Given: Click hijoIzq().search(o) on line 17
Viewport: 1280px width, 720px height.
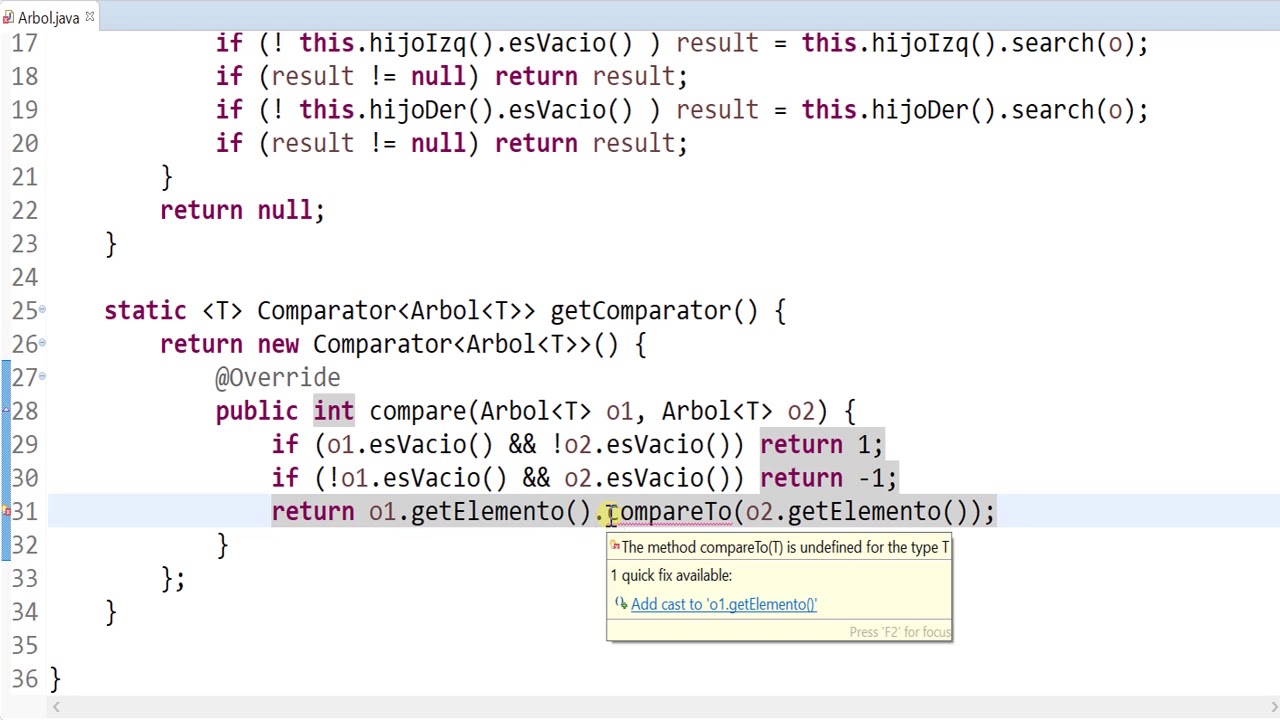Looking at the screenshot, I should click(x=1002, y=44).
